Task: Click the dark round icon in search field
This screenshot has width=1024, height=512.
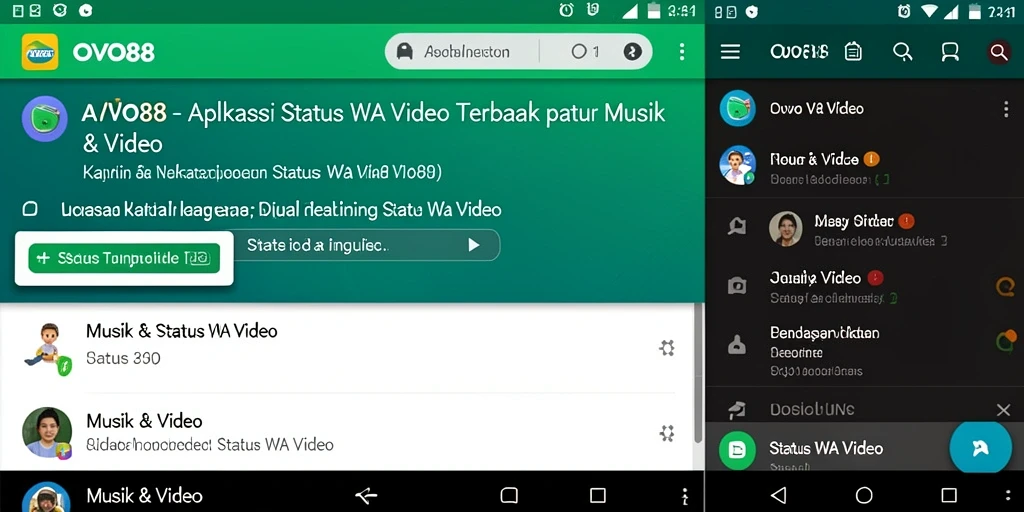Action: click(x=632, y=52)
